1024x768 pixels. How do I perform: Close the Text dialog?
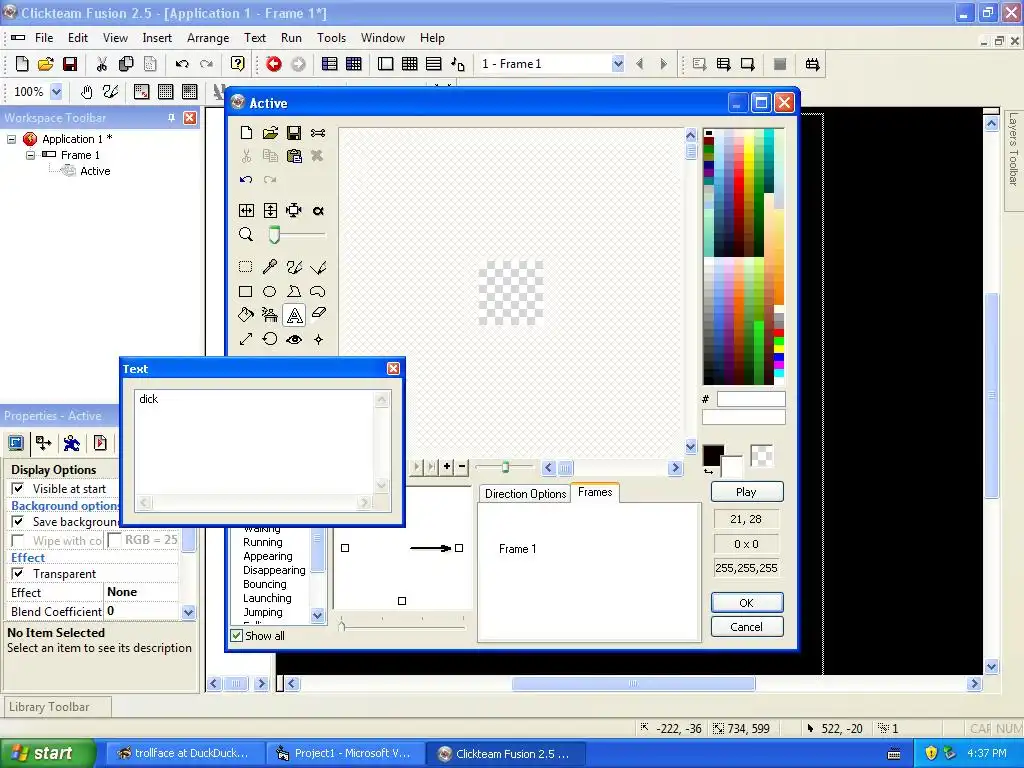tap(393, 368)
